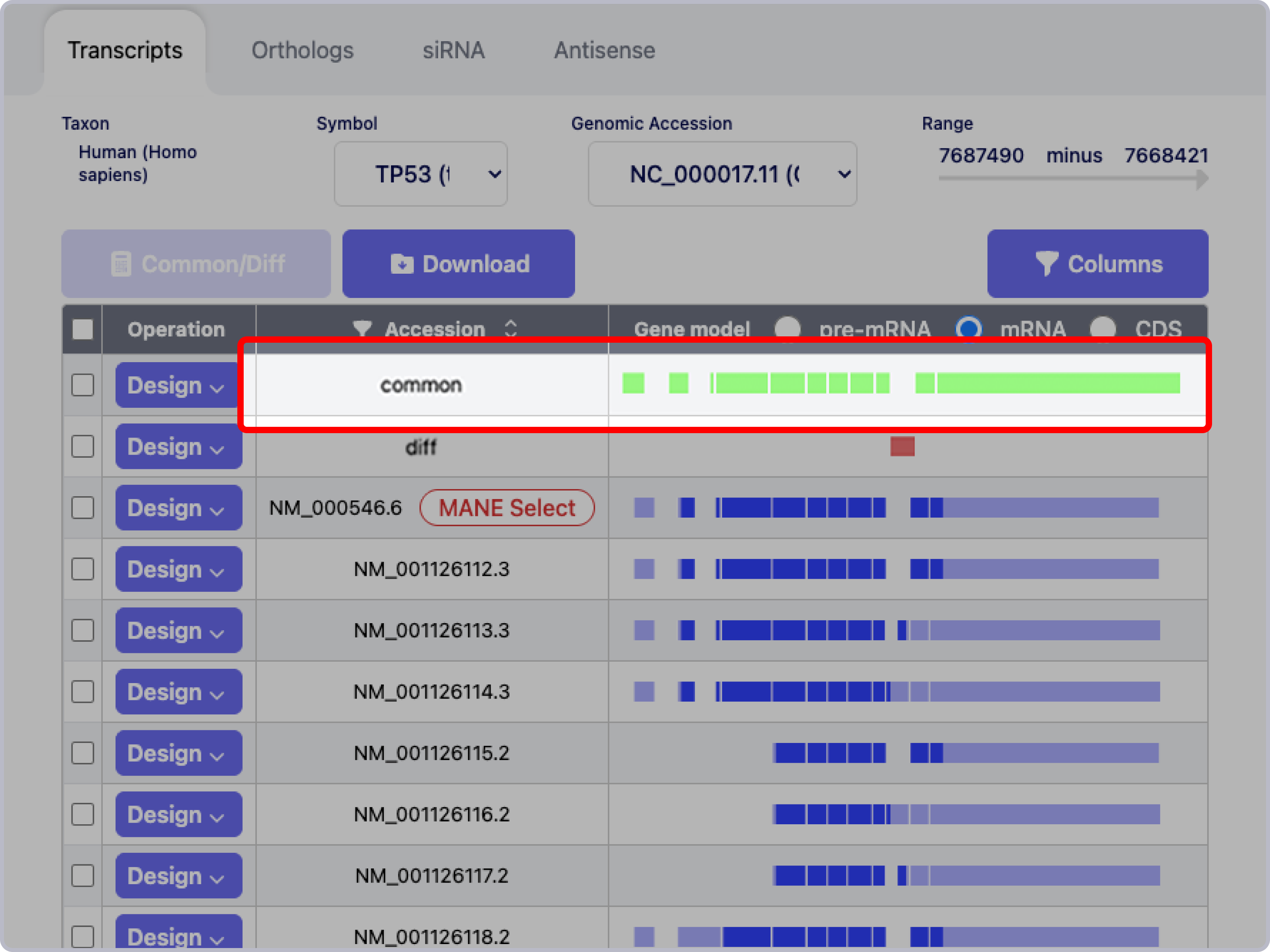Open the siRNA tab

(454, 50)
